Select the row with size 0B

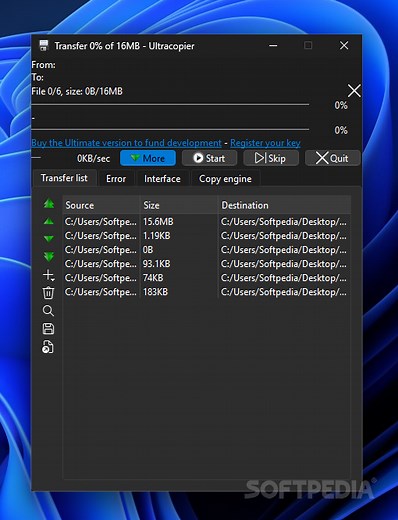click(x=207, y=250)
